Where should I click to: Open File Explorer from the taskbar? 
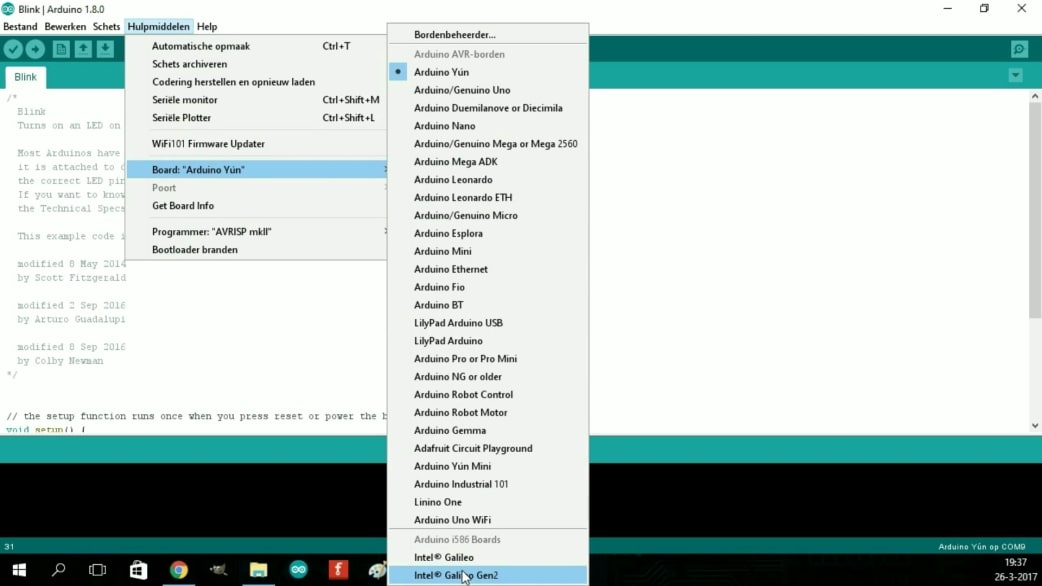pyautogui.click(x=259, y=570)
